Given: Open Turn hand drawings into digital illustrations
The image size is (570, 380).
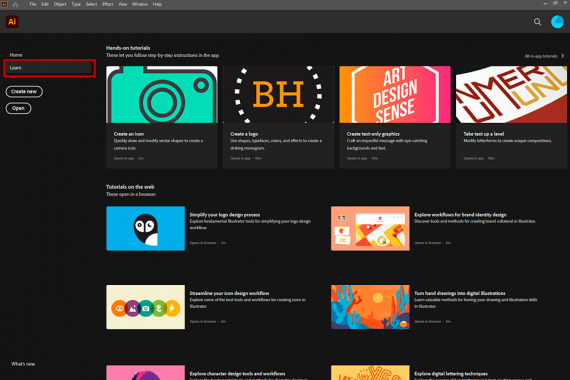Looking at the screenshot, I should (460, 293).
